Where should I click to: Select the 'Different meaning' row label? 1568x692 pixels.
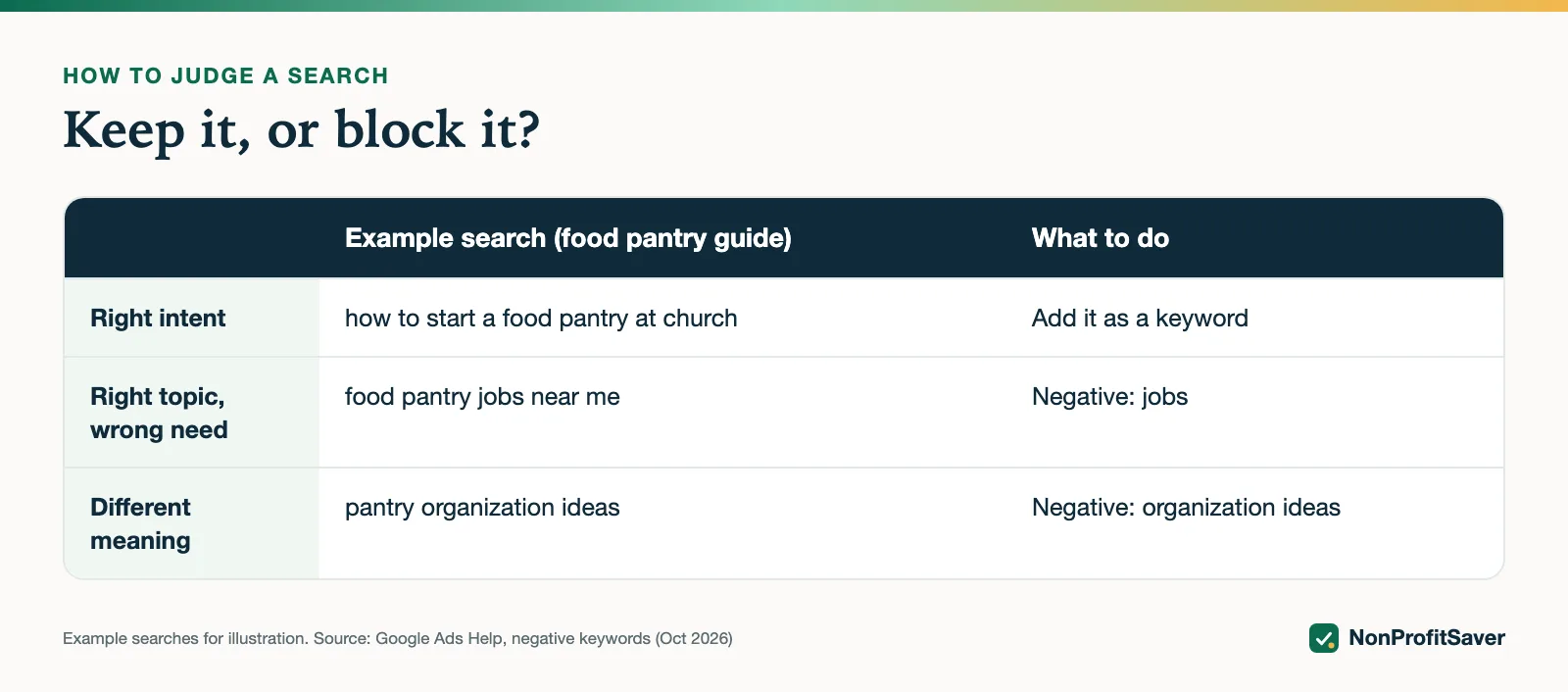(x=140, y=523)
